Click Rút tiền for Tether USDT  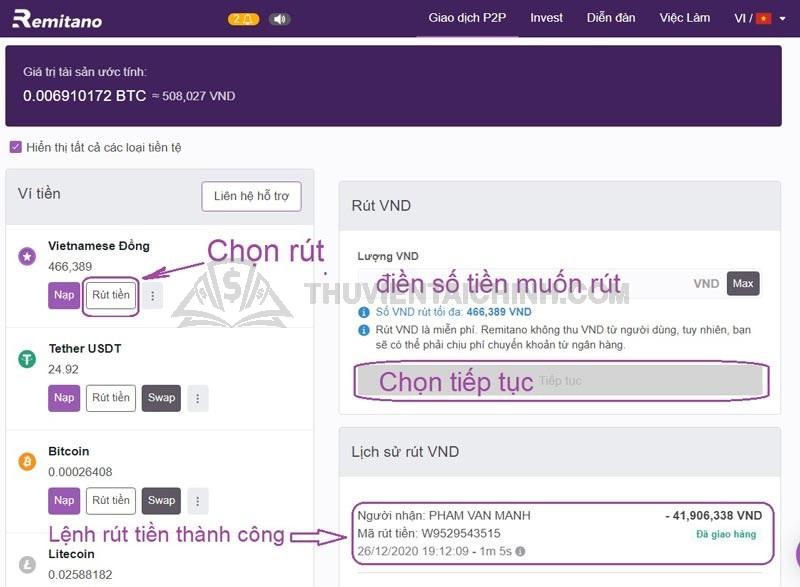pos(111,398)
